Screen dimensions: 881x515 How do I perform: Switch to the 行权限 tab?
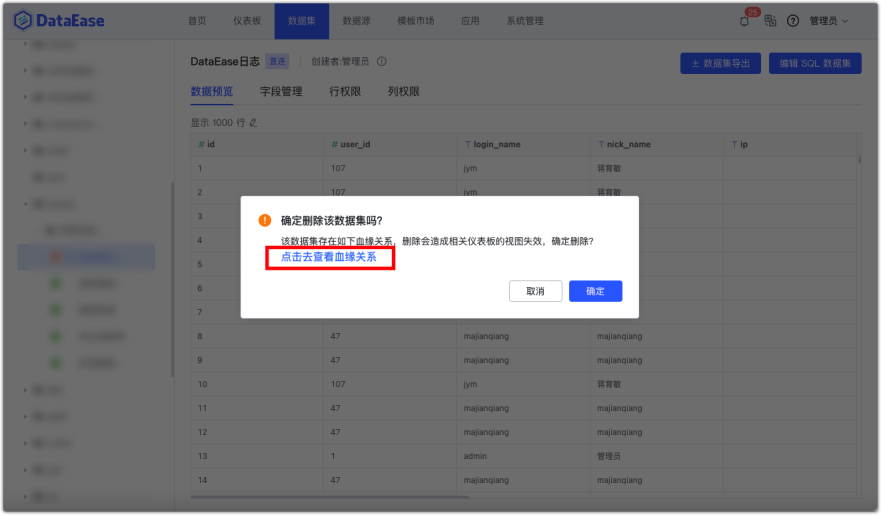(x=345, y=92)
